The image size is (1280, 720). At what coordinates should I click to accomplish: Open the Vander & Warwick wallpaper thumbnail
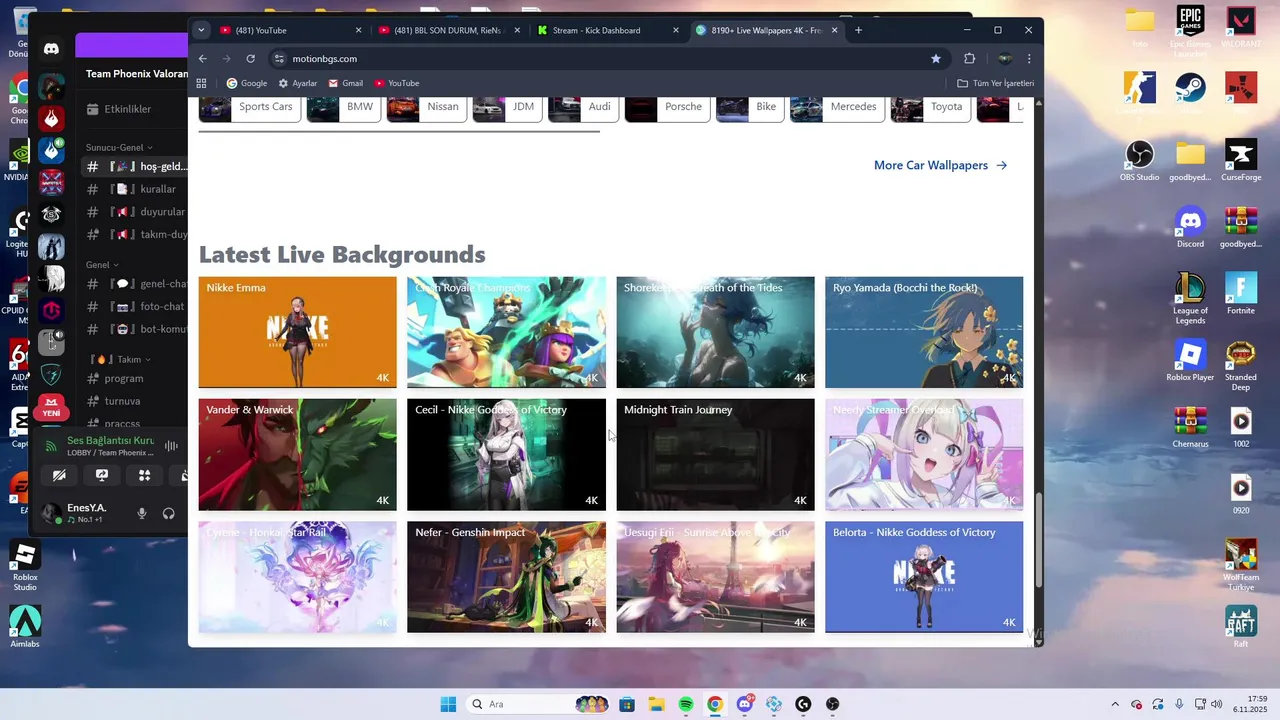click(297, 455)
